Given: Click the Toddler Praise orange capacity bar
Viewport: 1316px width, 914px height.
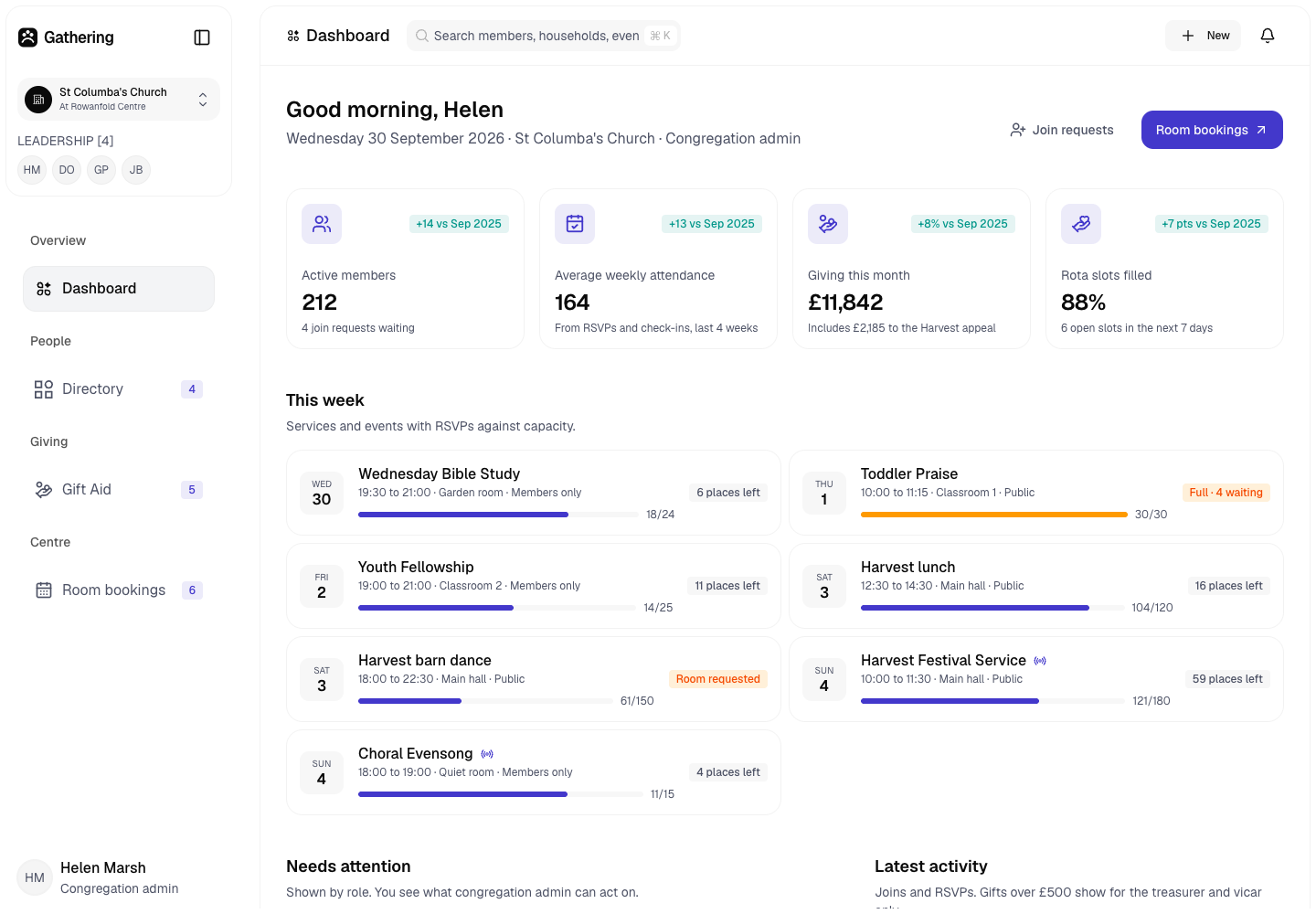Looking at the screenshot, I should click(994, 515).
